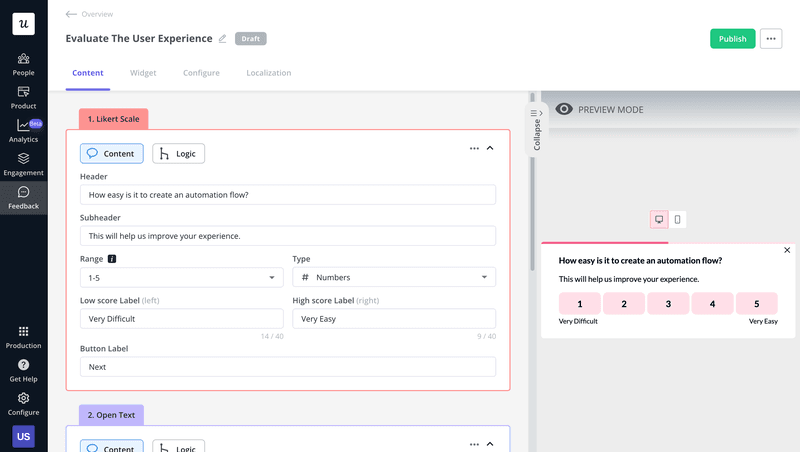Viewport: 800px width, 452px height.
Task: Click the Userpilot logo icon
Action: pyautogui.click(x=23, y=24)
